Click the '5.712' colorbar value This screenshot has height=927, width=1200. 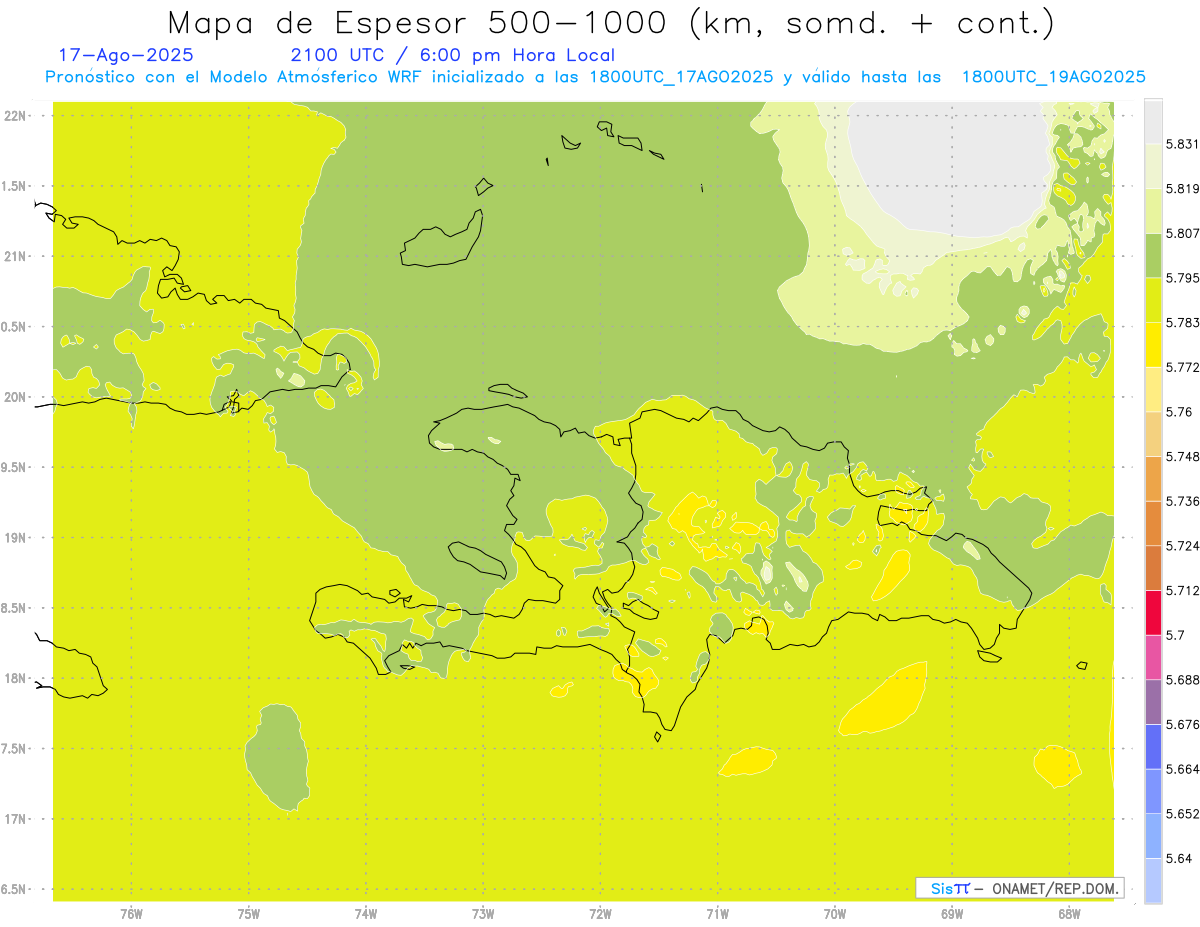[x=1183, y=591]
